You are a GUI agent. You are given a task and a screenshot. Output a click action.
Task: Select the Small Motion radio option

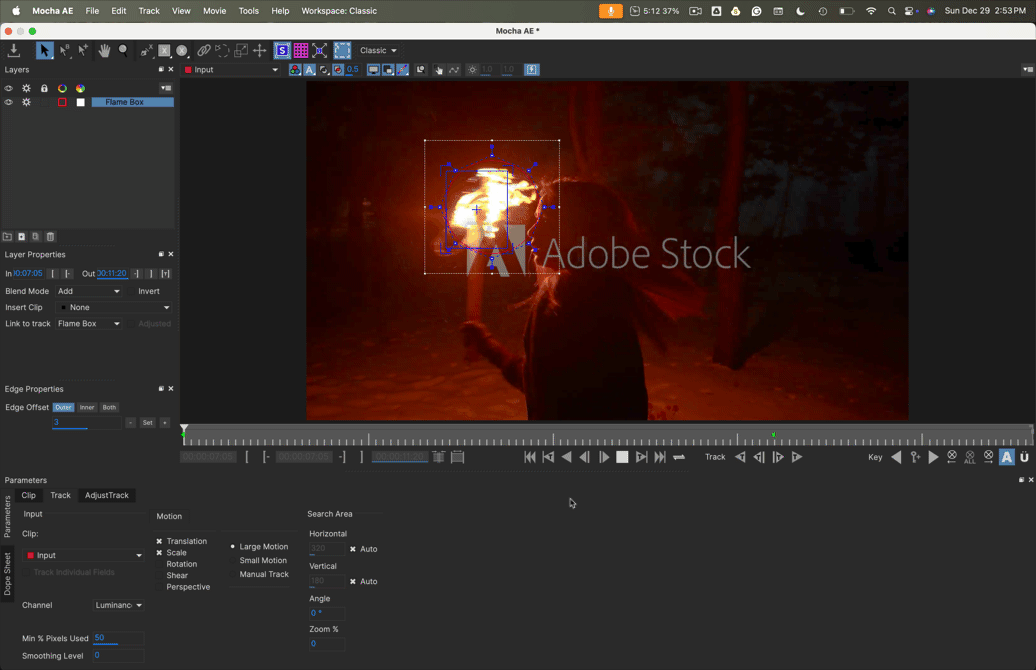click(233, 560)
